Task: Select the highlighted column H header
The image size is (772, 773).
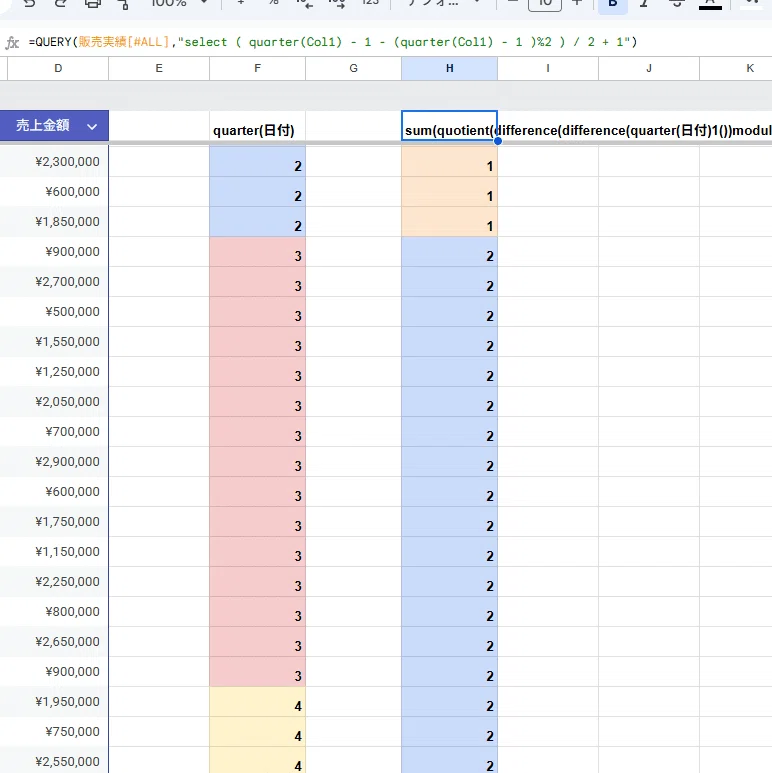Action: [450, 69]
